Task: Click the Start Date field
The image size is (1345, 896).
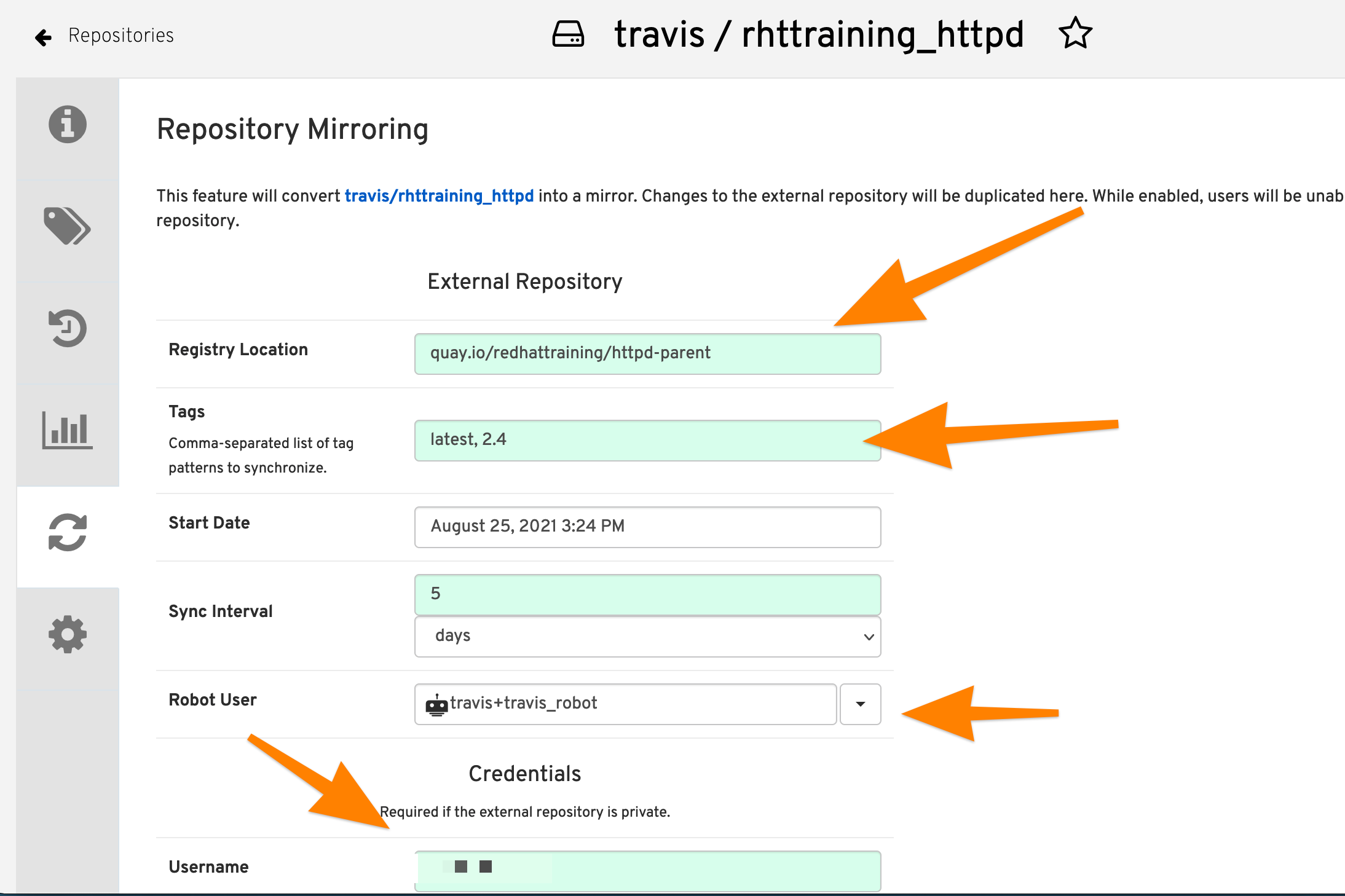Action: pyautogui.click(x=647, y=527)
